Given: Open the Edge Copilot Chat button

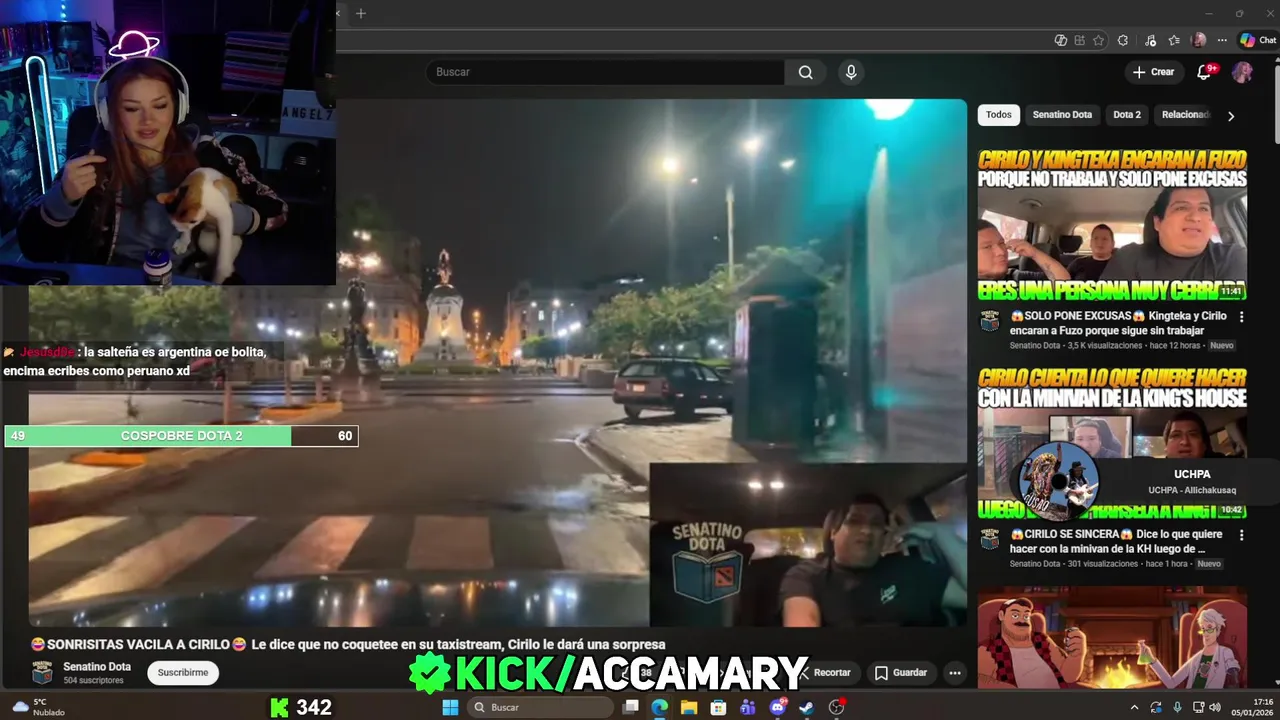Looking at the screenshot, I should 1258,40.
